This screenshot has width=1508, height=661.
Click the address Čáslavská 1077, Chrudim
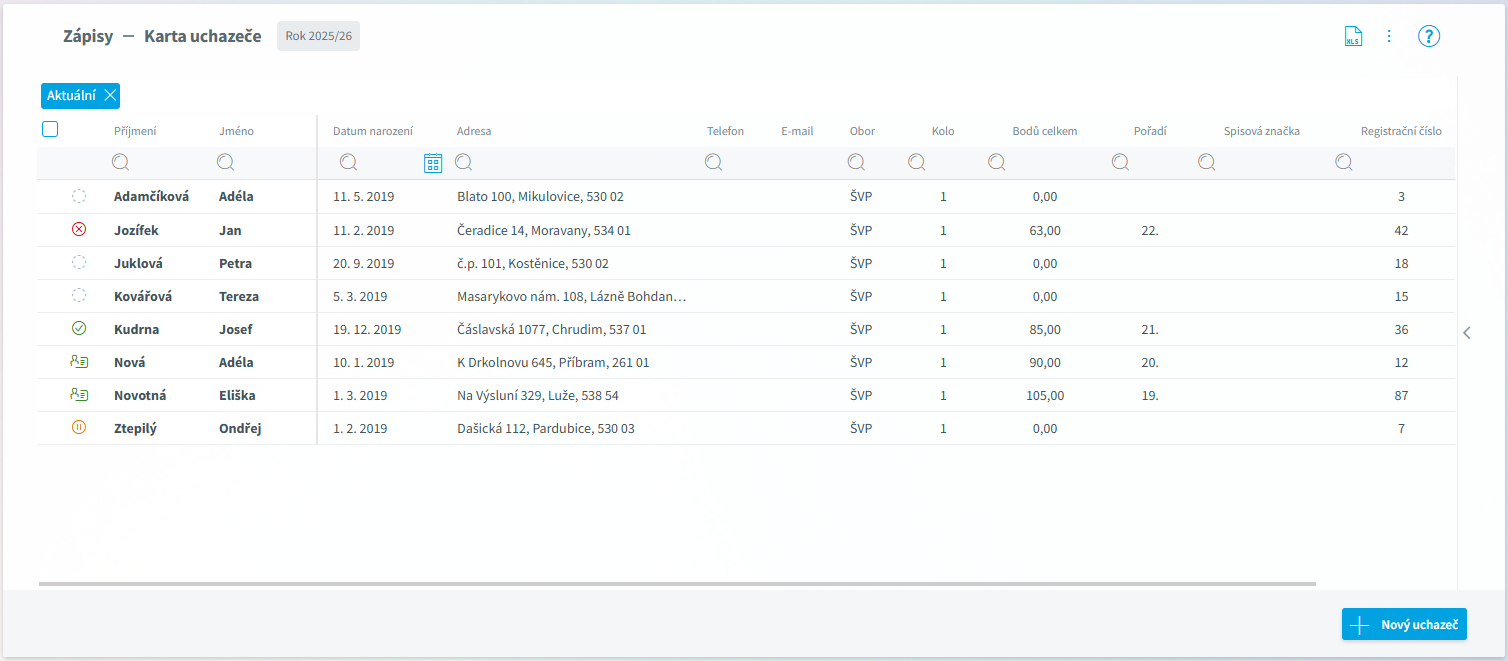tap(551, 329)
